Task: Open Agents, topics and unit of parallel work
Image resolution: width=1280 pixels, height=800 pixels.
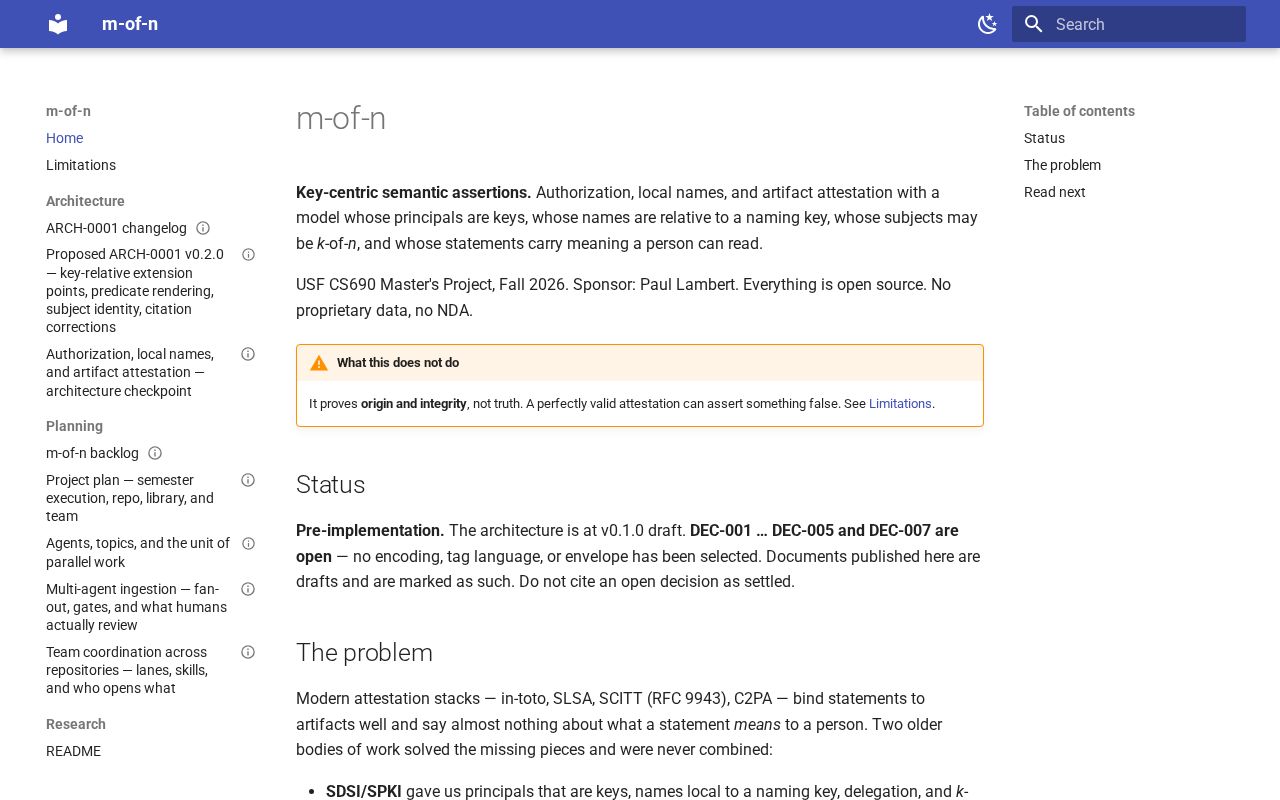Action: 138,553
